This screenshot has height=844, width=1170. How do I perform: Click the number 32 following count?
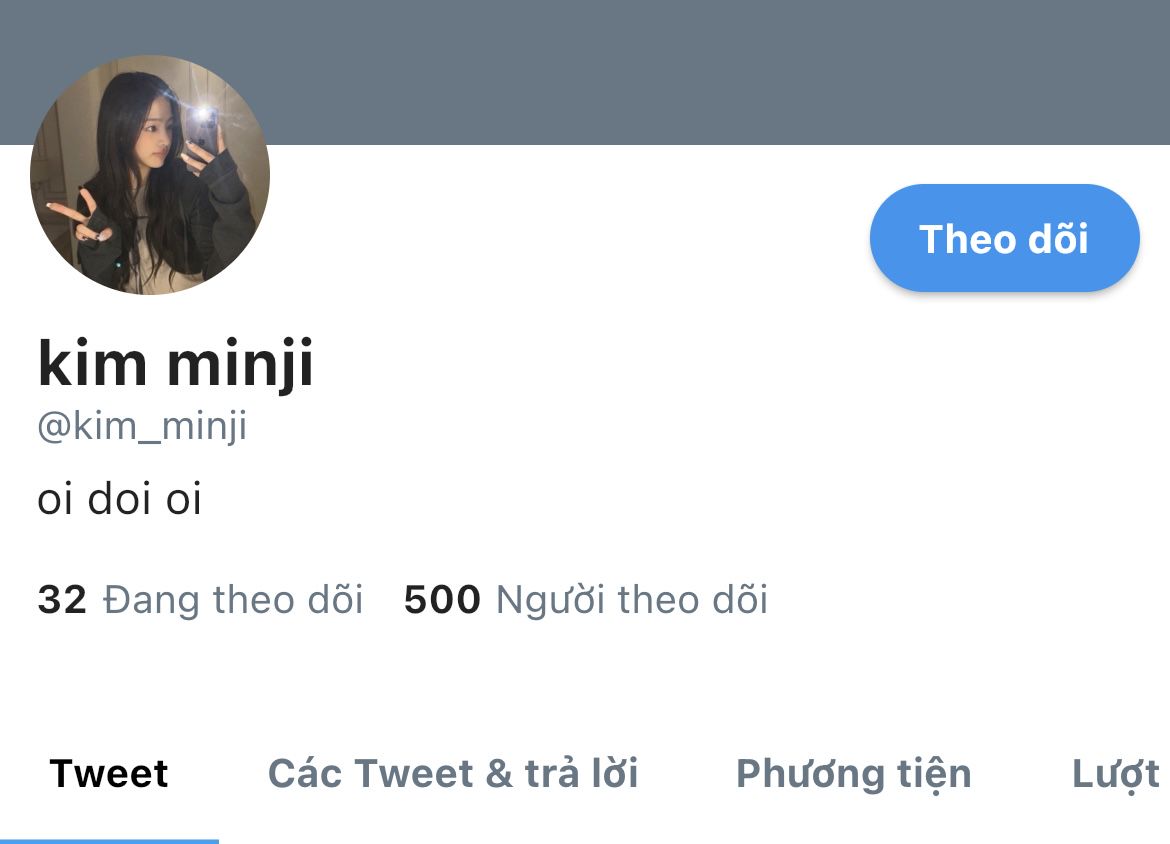62,600
